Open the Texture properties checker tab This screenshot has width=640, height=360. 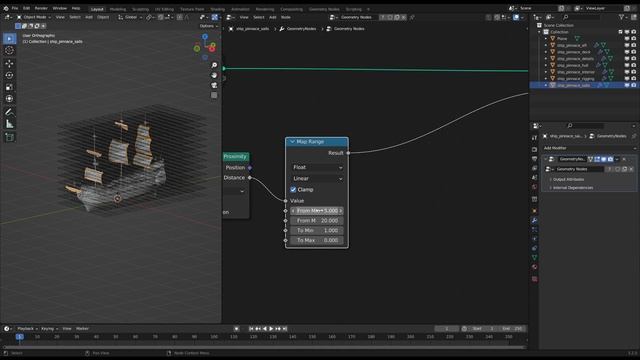[x=535, y=279]
